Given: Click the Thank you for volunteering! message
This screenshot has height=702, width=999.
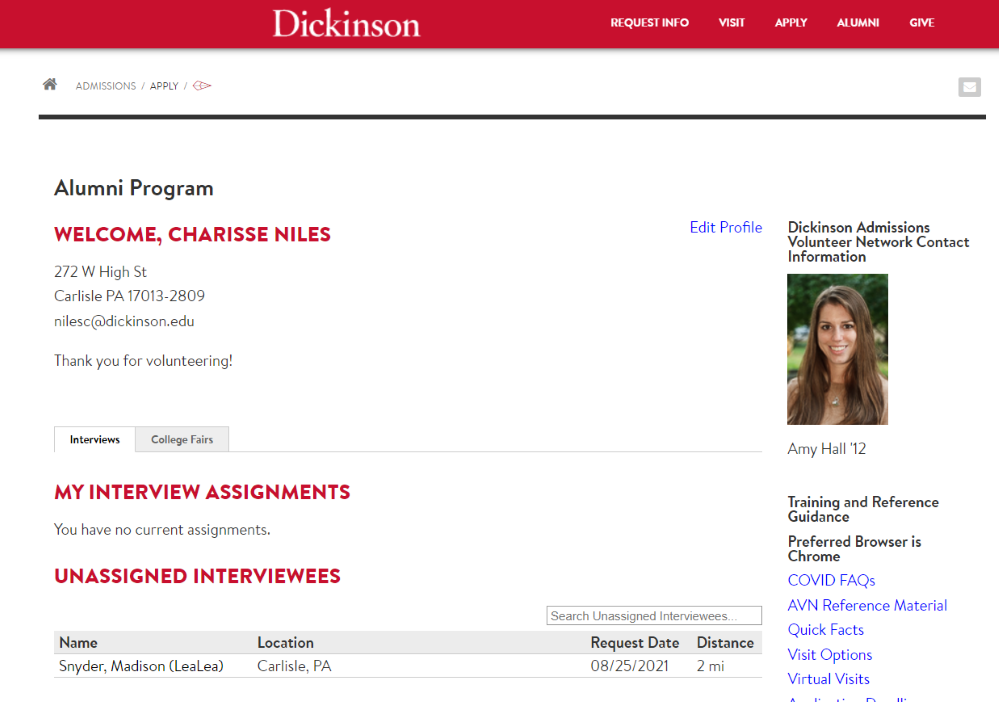Looking at the screenshot, I should coord(143,361).
